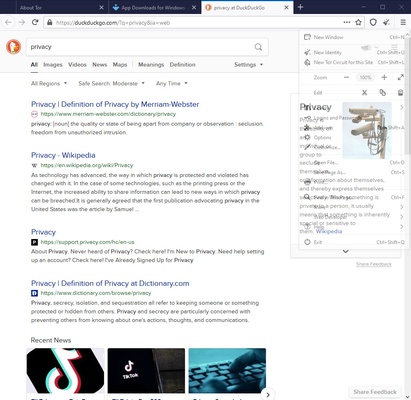The image size is (411, 400).
Task: Open the Meanings tab
Action: tap(151, 65)
